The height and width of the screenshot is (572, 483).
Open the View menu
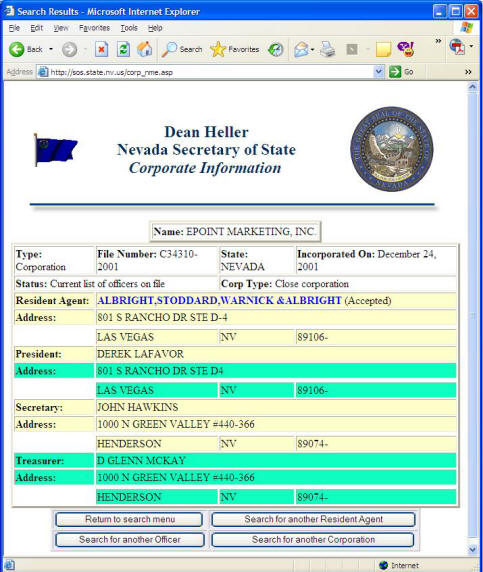point(61,28)
